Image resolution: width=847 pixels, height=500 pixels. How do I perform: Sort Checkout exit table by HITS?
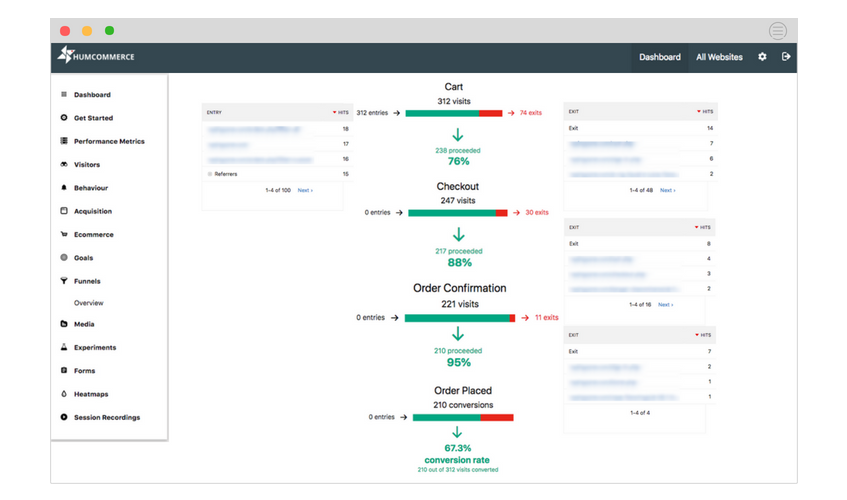point(703,227)
